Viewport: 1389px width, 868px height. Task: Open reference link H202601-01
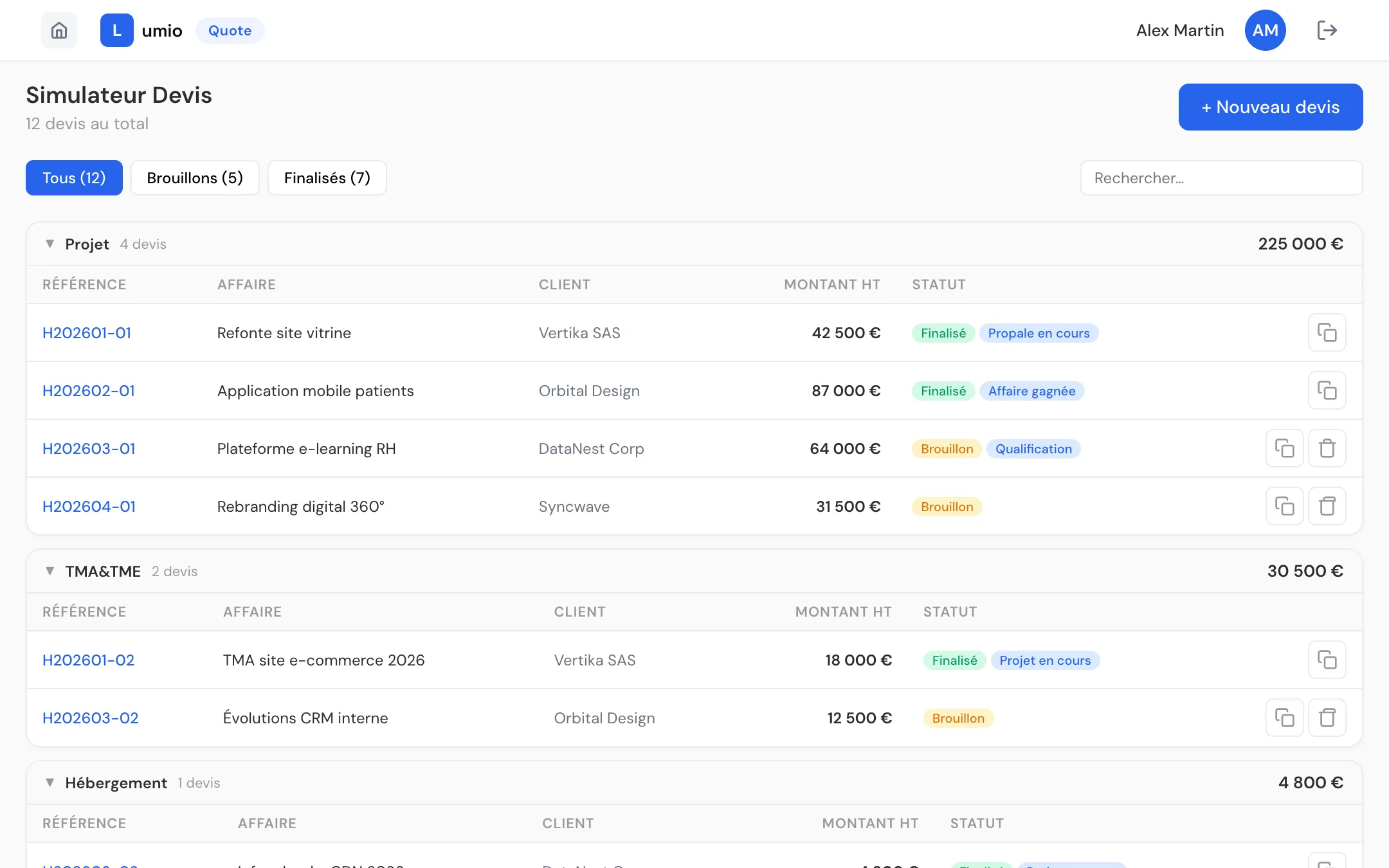pyautogui.click(x=87, y=333)
